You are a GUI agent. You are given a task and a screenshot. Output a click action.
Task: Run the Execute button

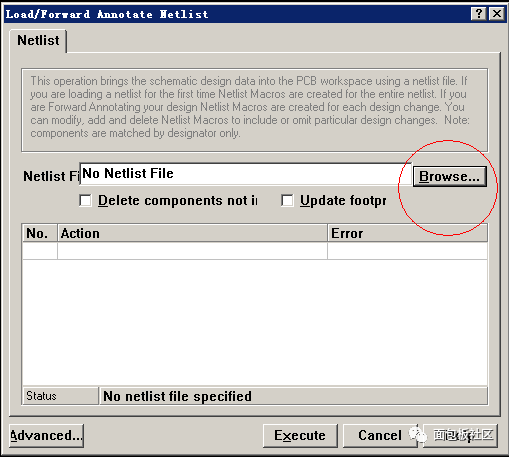(x=300, y=436)
